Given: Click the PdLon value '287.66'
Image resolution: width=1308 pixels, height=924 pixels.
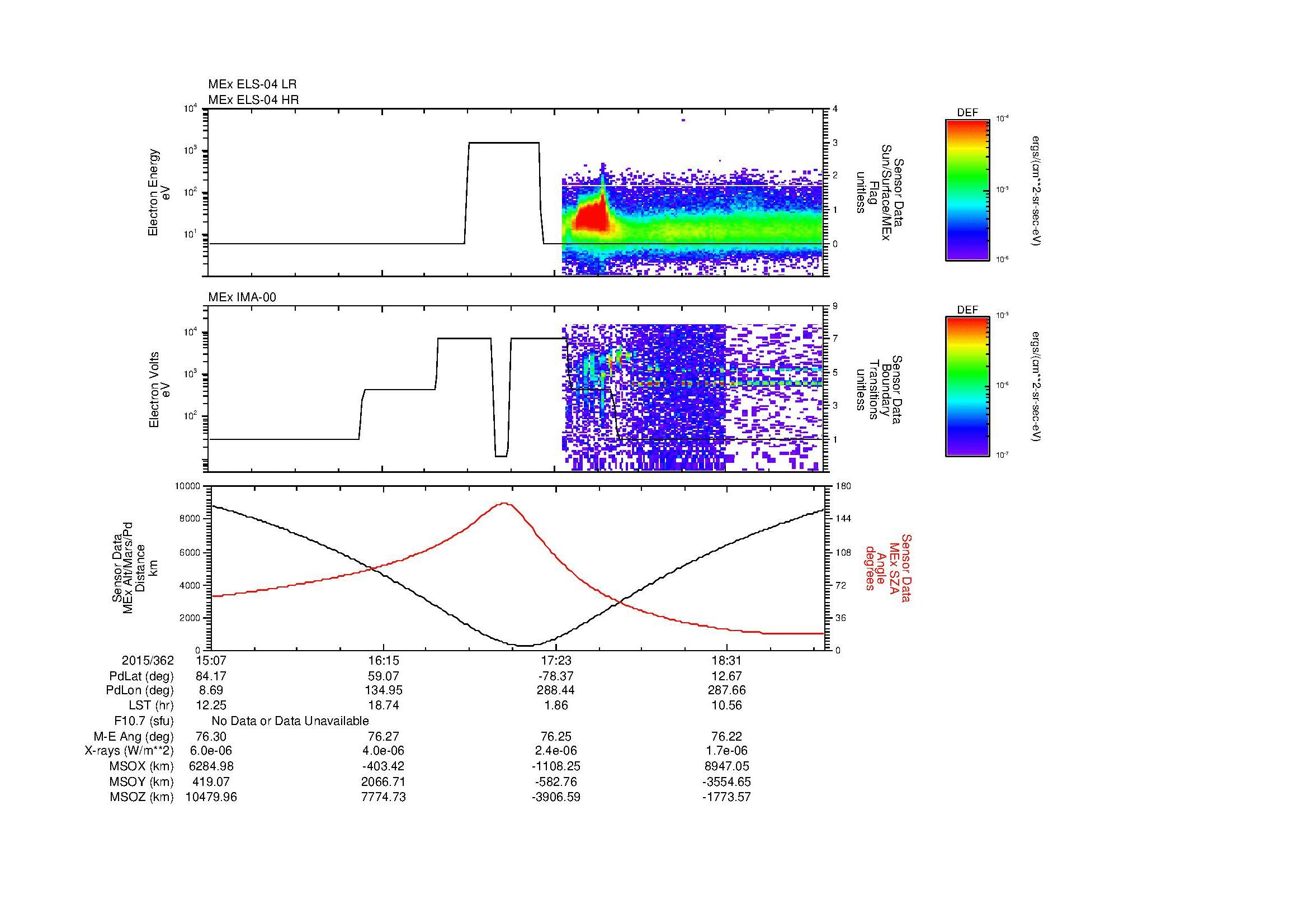Looking at the screenshot, I should (x=727, y=690).
